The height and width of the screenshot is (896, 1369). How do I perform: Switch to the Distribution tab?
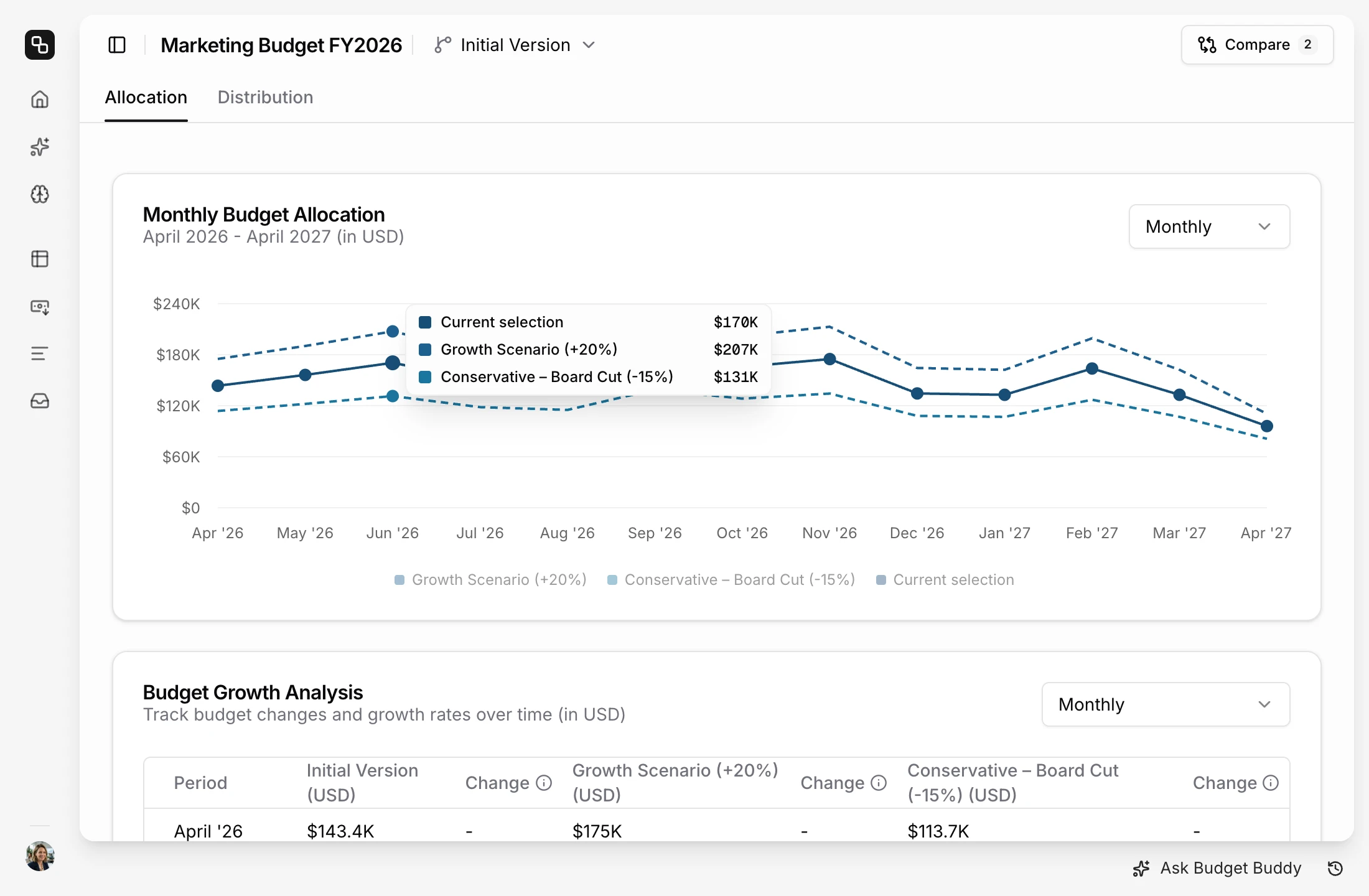pyautogui.click(x=266, y=98)
